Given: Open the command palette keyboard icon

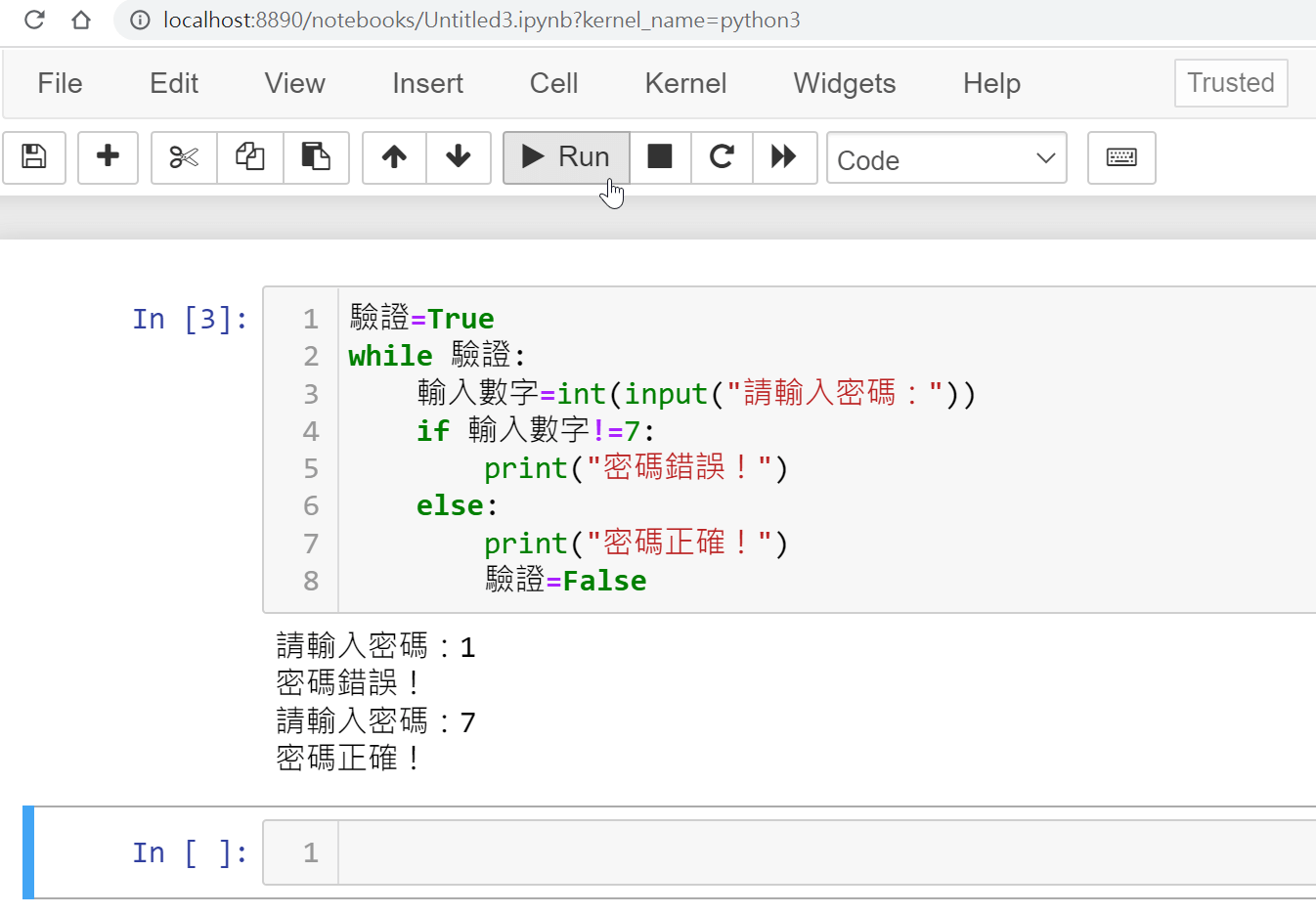Looking at the screenshot, I should (x=1121, y=157).
